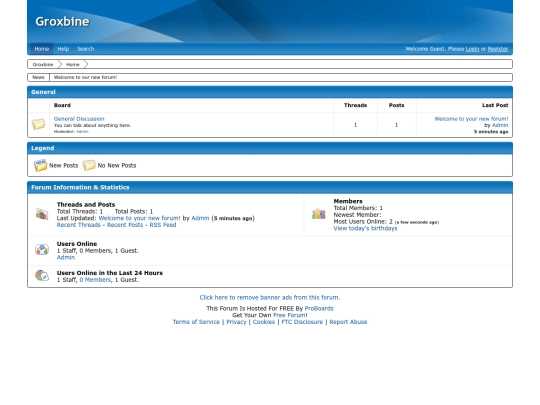Click the Members group icon
The height and width of the screenshot is (405, 540).
click(x=318, y=214)
